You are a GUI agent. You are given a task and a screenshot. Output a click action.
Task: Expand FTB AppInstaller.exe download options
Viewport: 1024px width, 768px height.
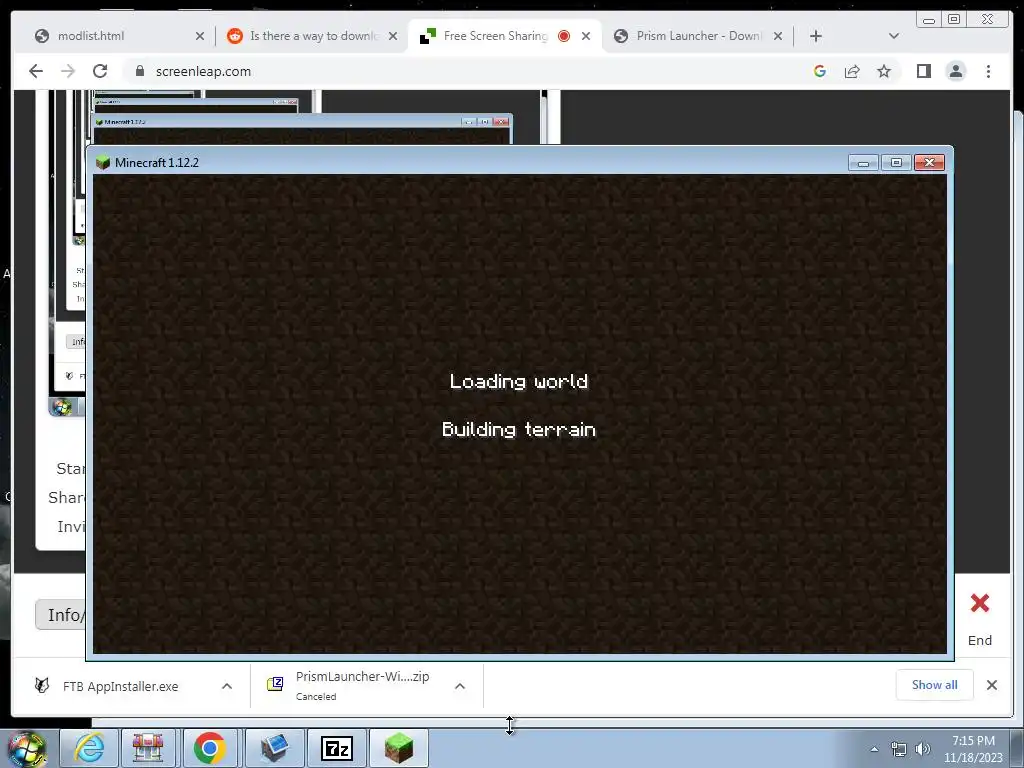(x=227, y=686)
